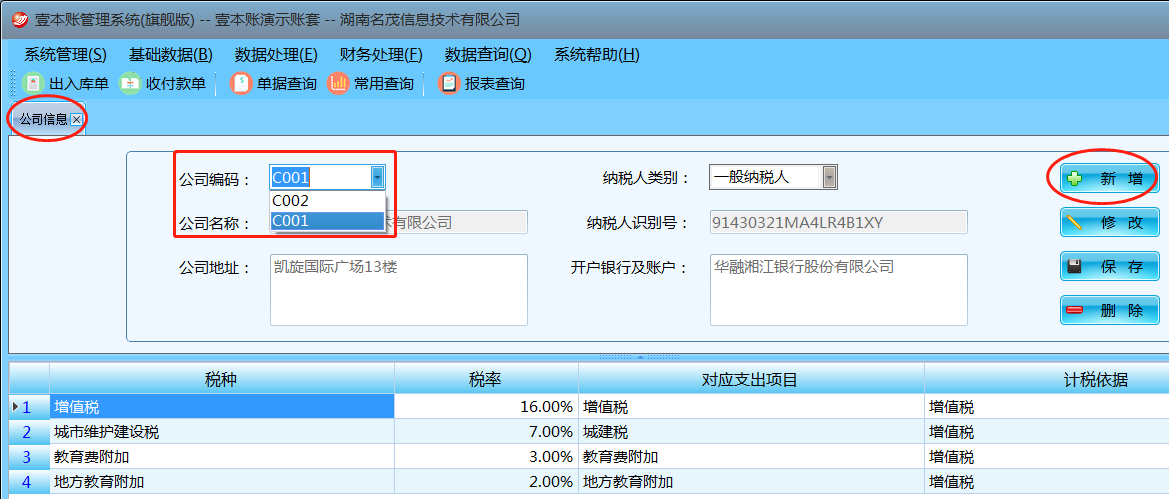The image size is (1169, 499).
Task: Click the 纳税人识别号 field
Action: tap(839, 222)
